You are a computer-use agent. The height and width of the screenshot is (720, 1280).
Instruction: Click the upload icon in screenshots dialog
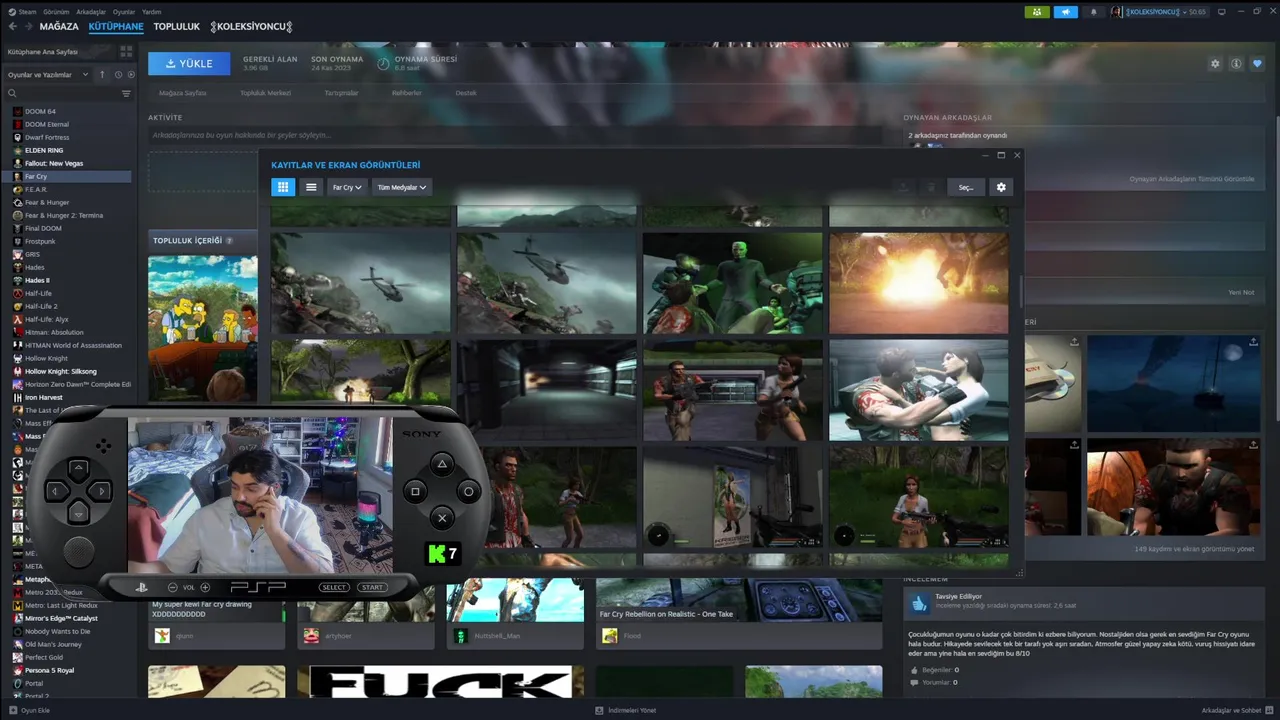tap(902, 187)
